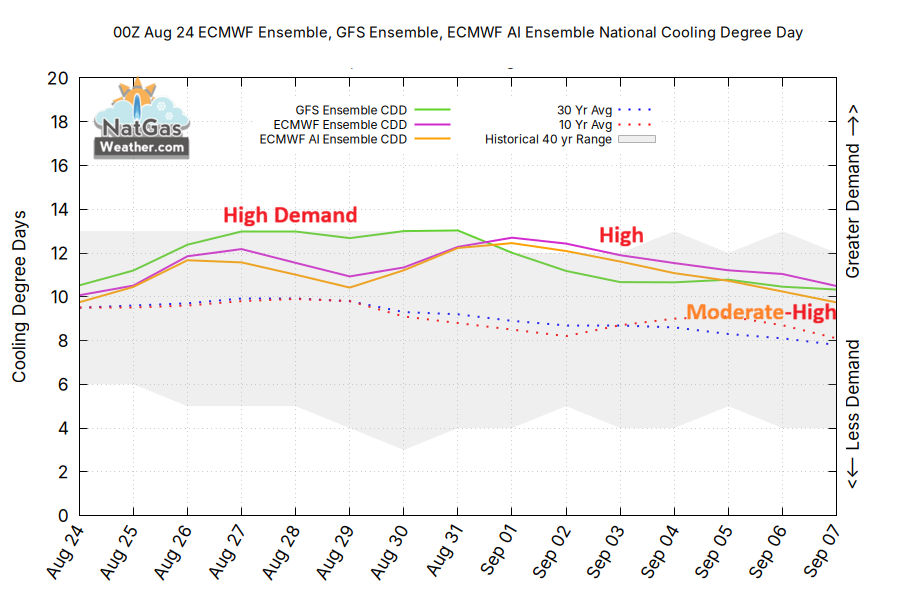Screen dimensions: 900x600
Task: Click the Sep 06 date label
Action: tap(767, 551)
